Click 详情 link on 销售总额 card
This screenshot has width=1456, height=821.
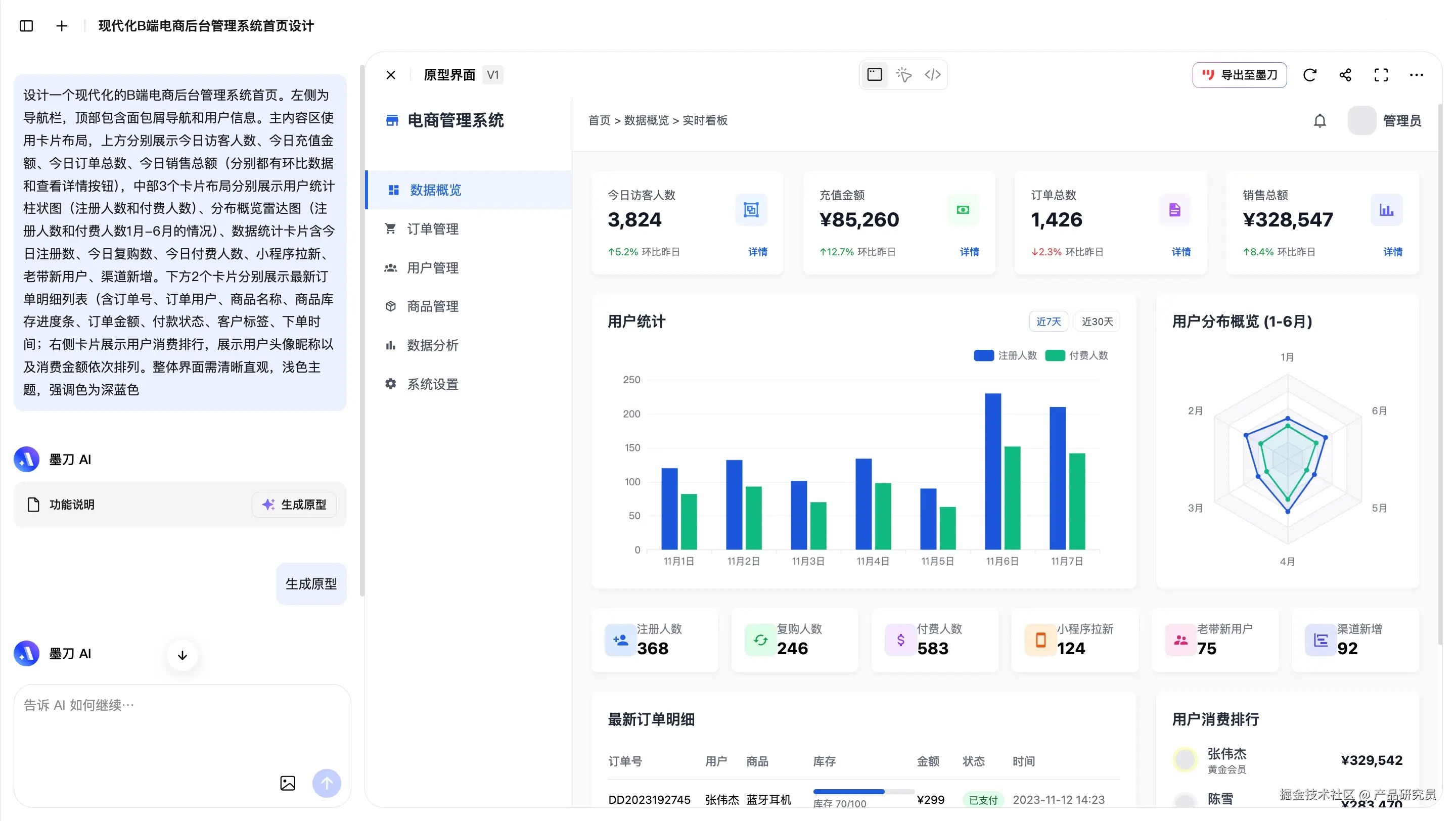(1393, 252)
